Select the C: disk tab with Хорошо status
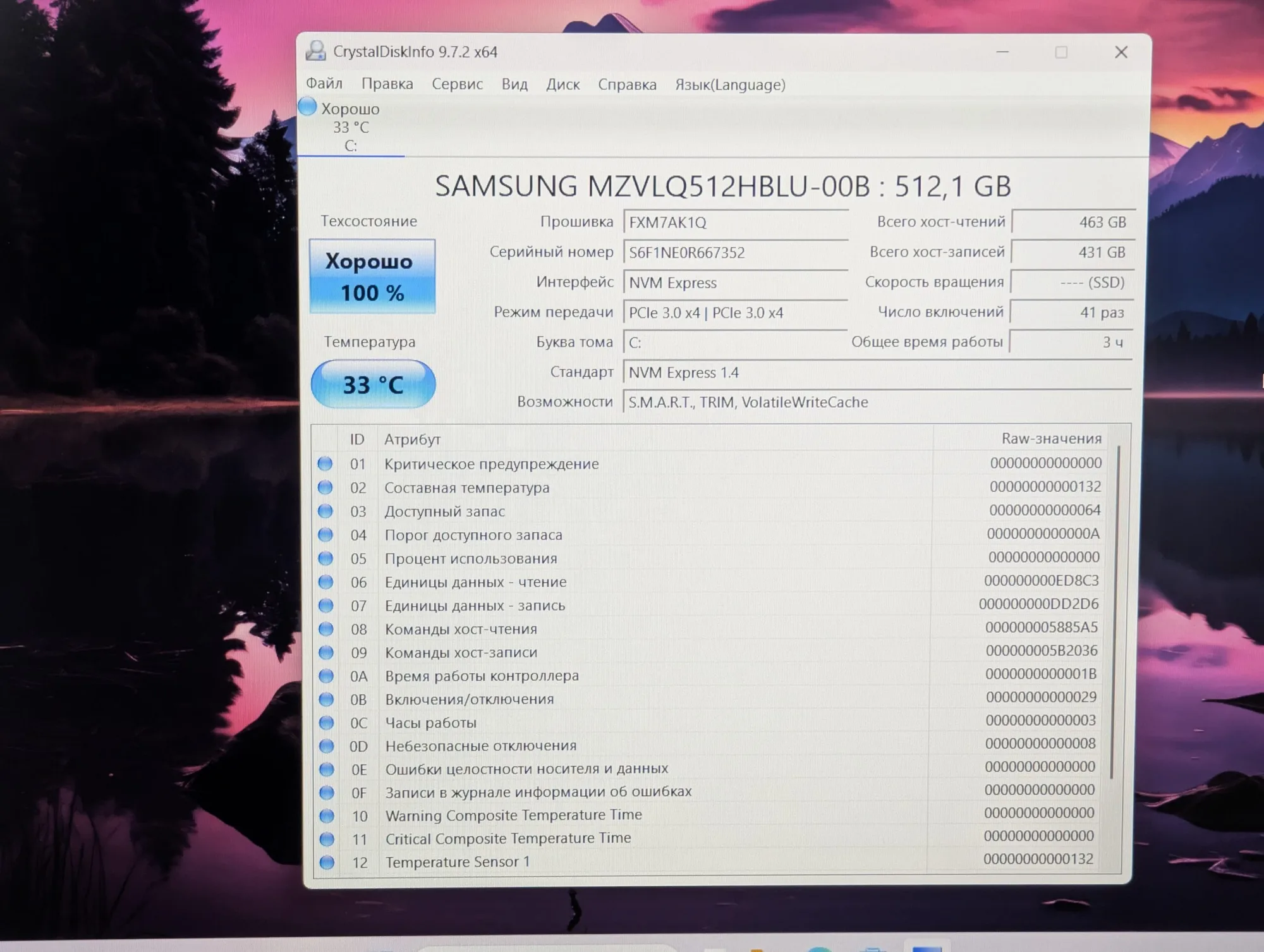The height and width of the screenshot is (952, 1264). [351, 127]
